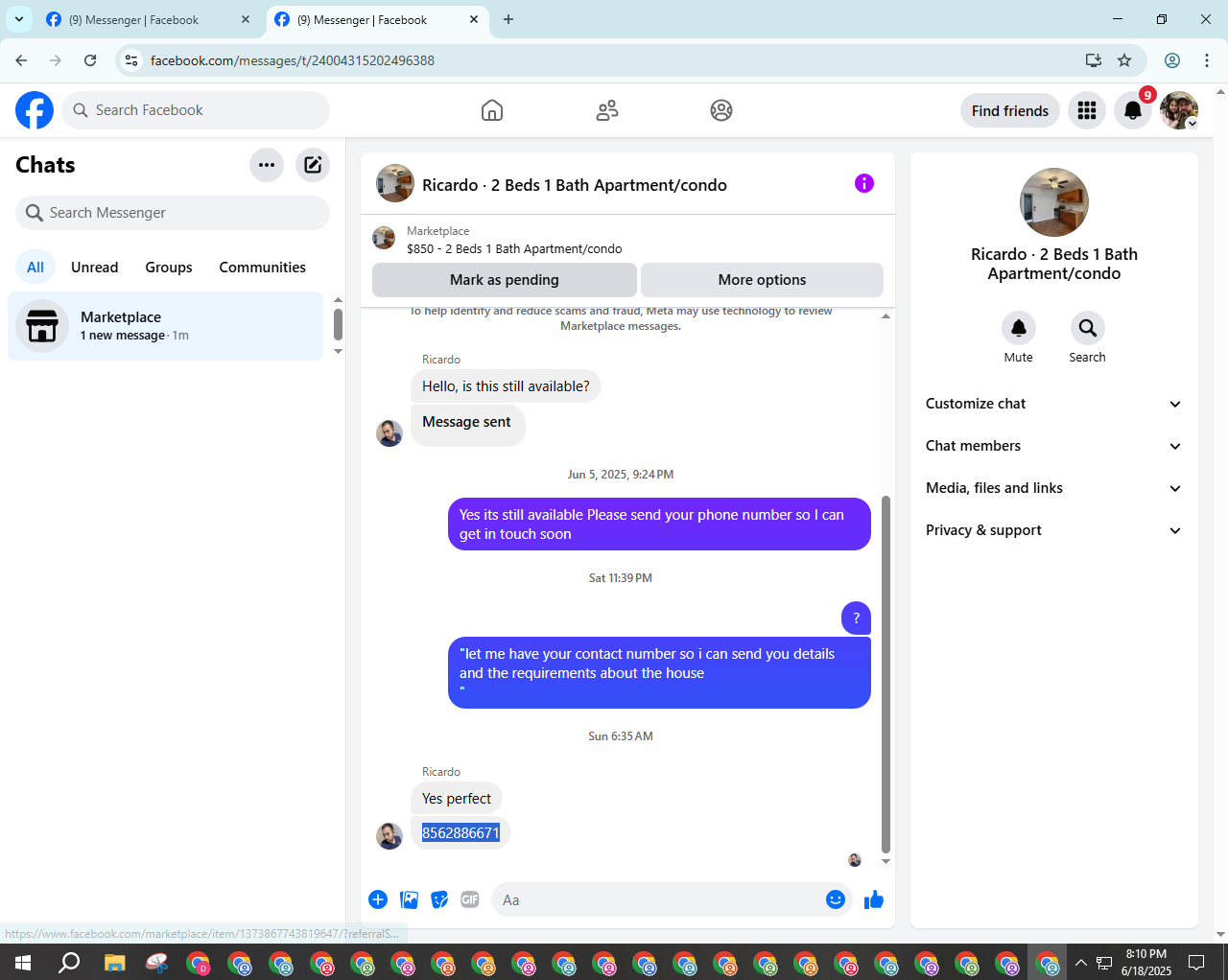Switch to Groups chats filter
This screenshot has height=980, width=1228.
click(169, 268)
